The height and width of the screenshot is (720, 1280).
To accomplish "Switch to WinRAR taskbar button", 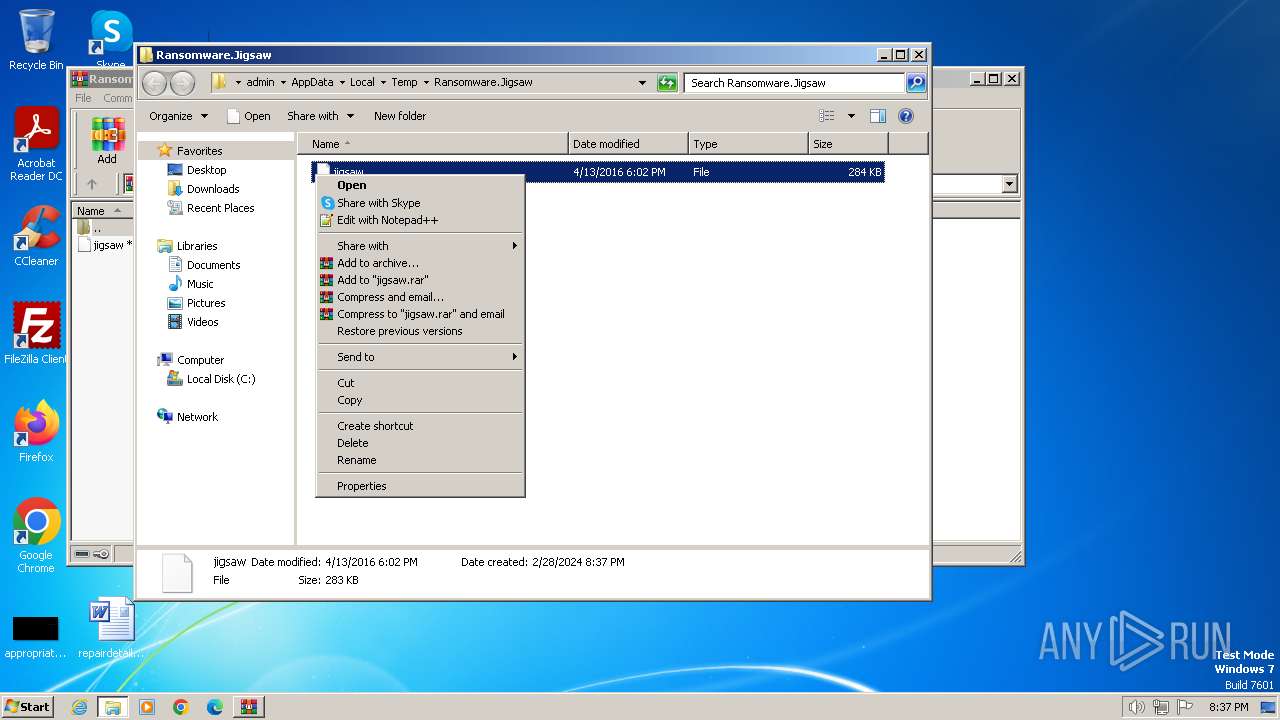I will (248, 707).
